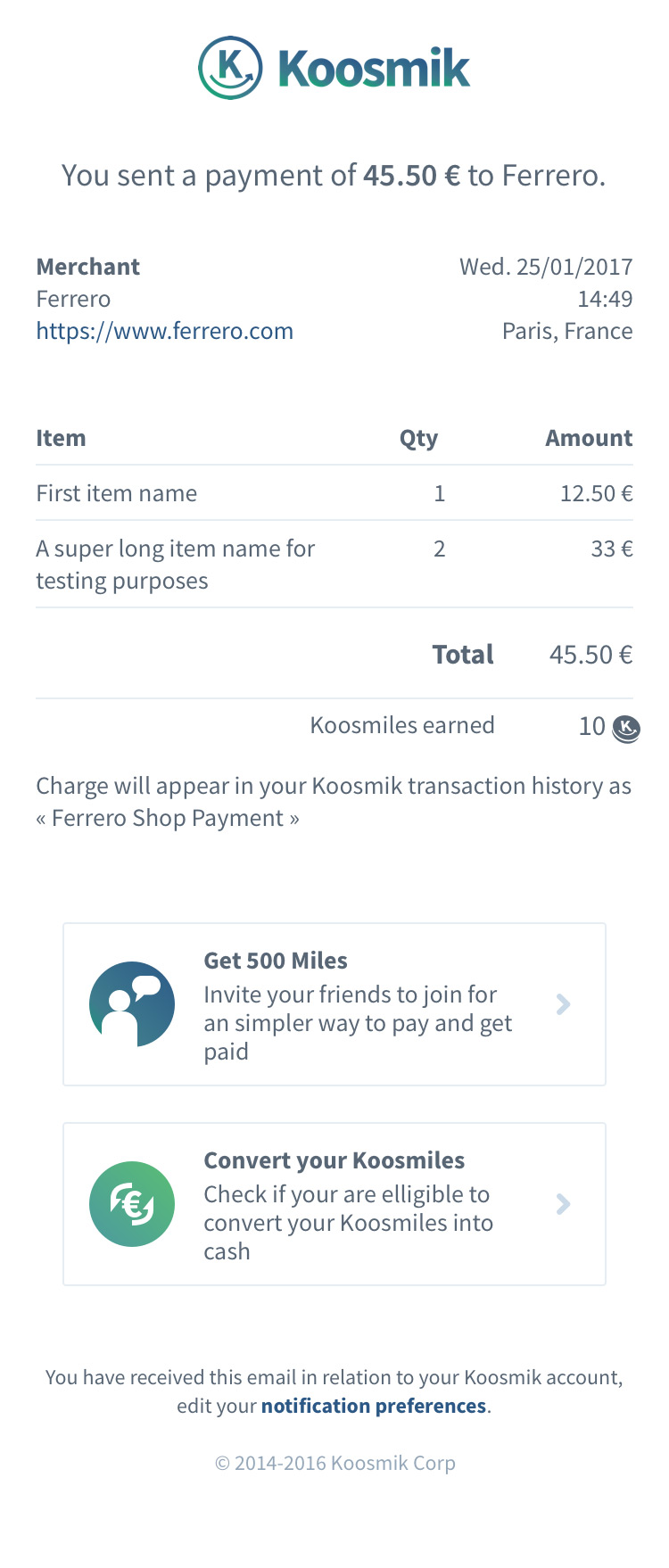Image resolution: width=669 pixels, height=1568 pixels.
Task: Click the Get 500 Miles heading
Action: pyautogui.click(x=276, y=961)
